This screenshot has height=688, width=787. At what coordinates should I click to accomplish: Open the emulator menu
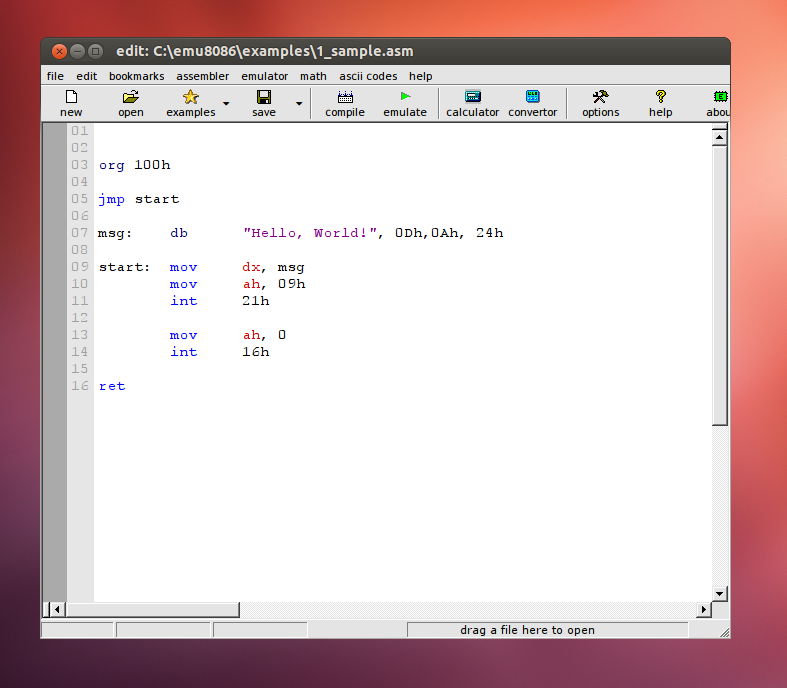[265, 76]
